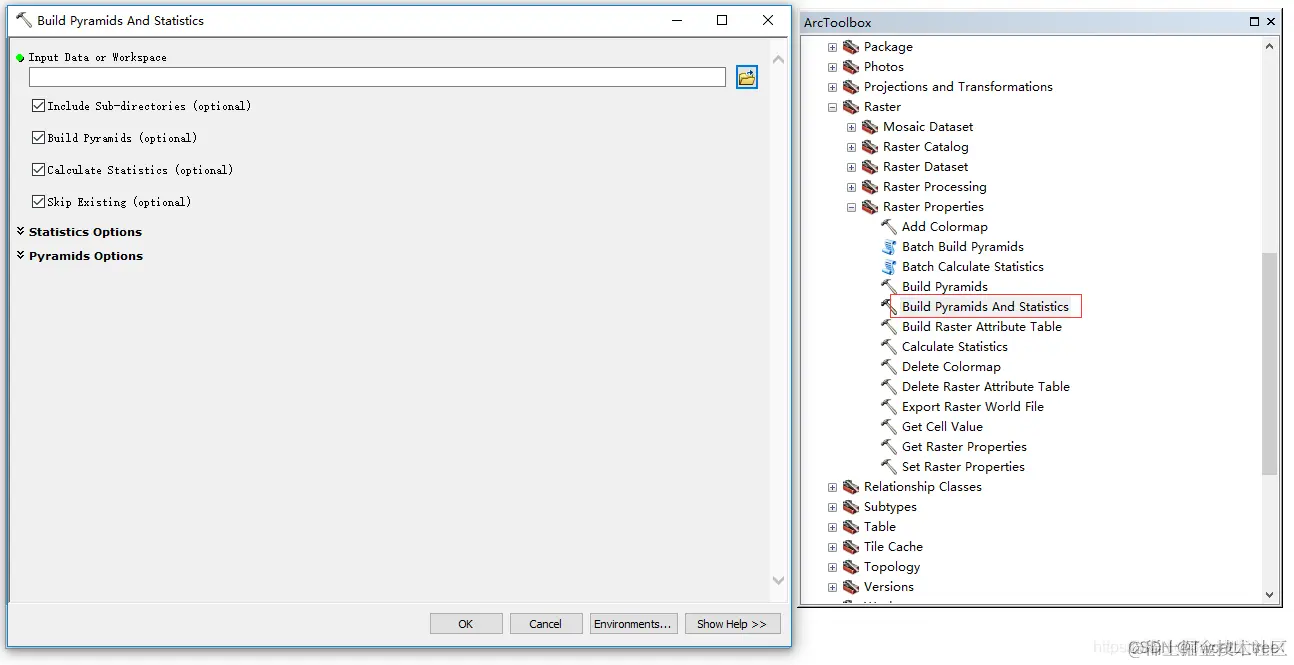Float the ArcToolbox panel window
This screenshot has width=1294, height=665.
pos(1255,22)
